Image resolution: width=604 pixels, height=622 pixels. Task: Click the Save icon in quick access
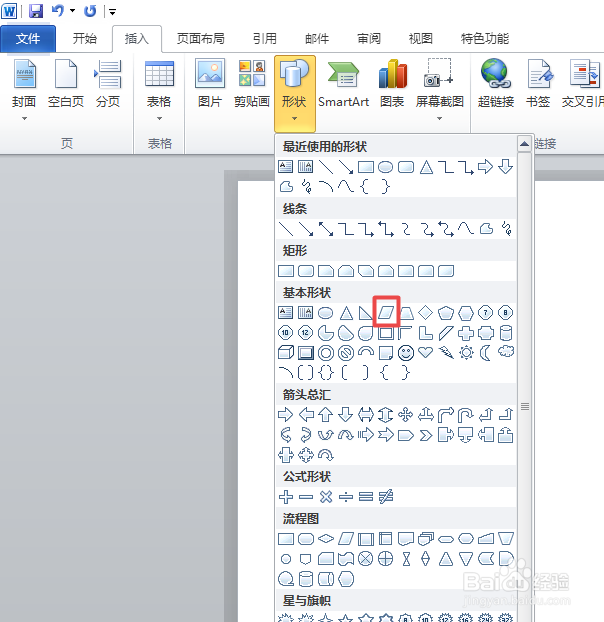pyautogui.click(x=36, y=11)
